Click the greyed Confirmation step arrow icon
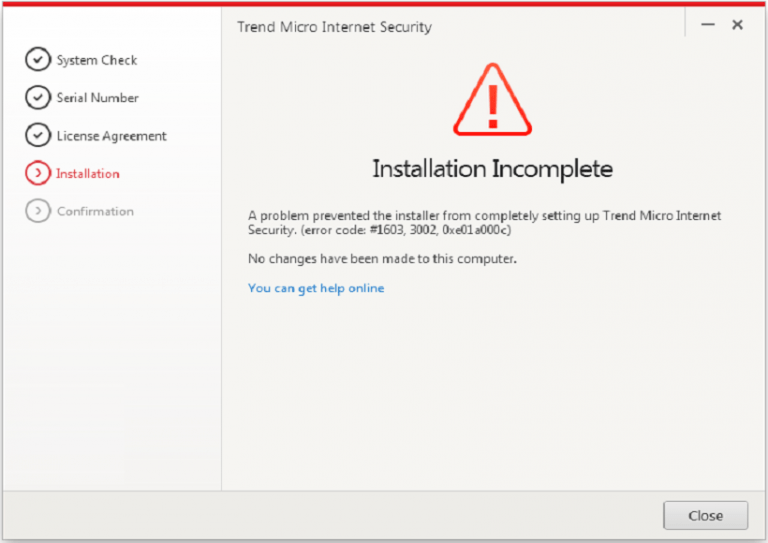Image resolution: width=768 pixels, height=543 pixels. pyautogui.click(x=38, y=211)
